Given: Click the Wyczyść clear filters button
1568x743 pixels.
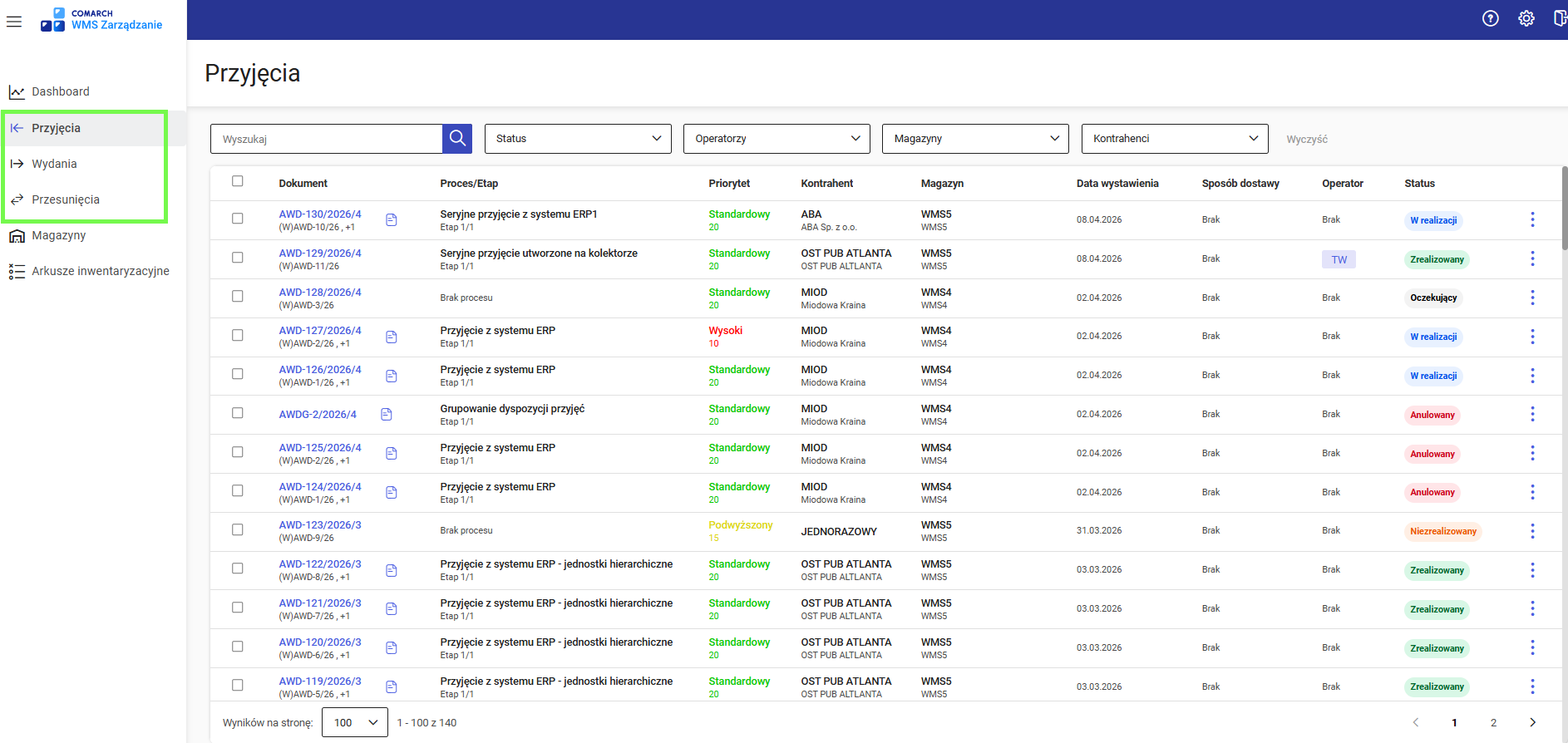Looking at the screenshot, I should (1306, 140).
